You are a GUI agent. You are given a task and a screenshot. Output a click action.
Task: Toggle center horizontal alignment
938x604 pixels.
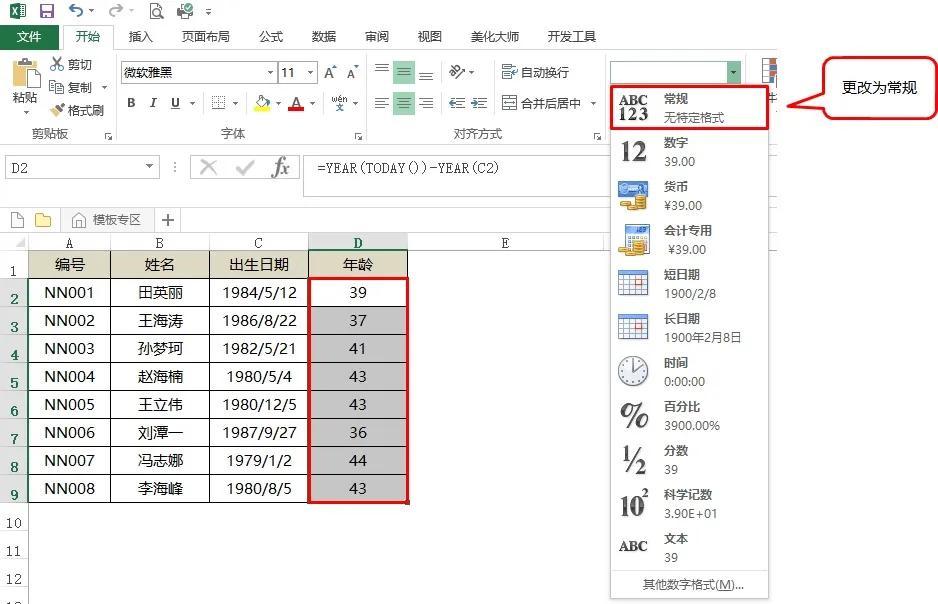pos(404,103)
